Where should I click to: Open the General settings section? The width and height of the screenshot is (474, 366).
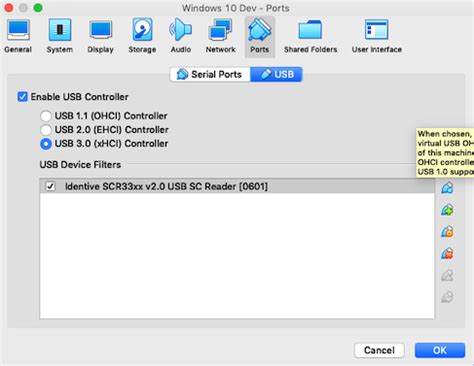pyautogui.click(x=18, y=36)
